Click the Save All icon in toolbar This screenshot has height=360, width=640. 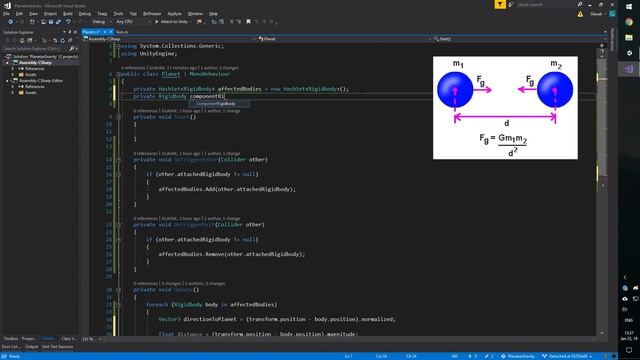pos(58,22)
